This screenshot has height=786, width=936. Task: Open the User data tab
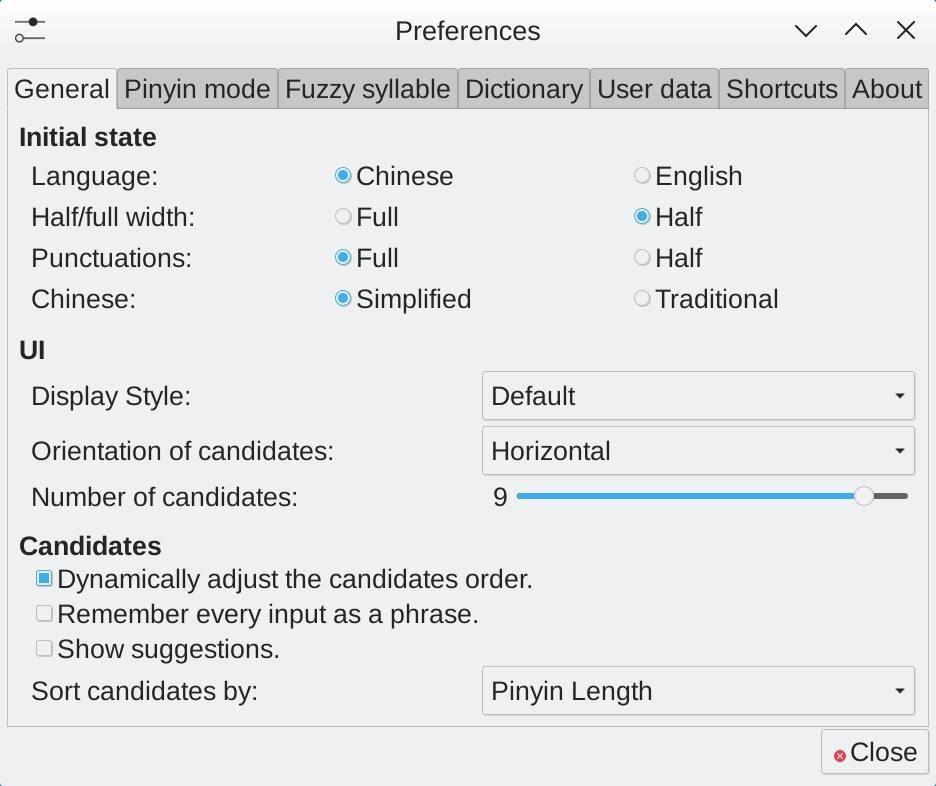(x=654, y=88)
